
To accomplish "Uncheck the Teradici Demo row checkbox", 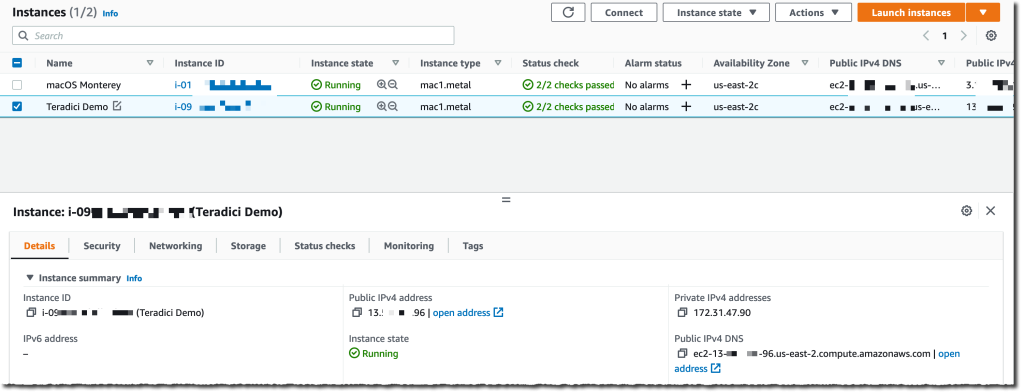I will [17, 106].
